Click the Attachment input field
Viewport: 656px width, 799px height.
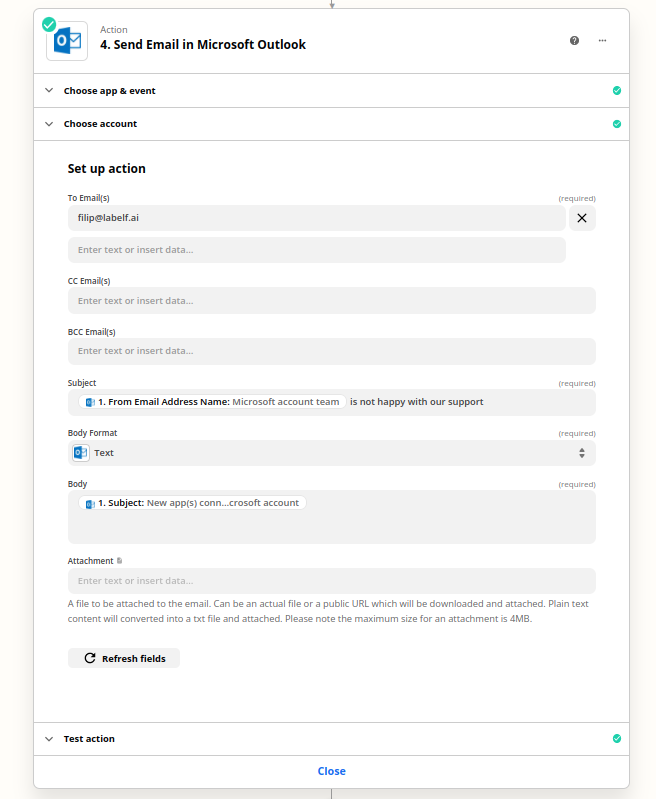331,581
